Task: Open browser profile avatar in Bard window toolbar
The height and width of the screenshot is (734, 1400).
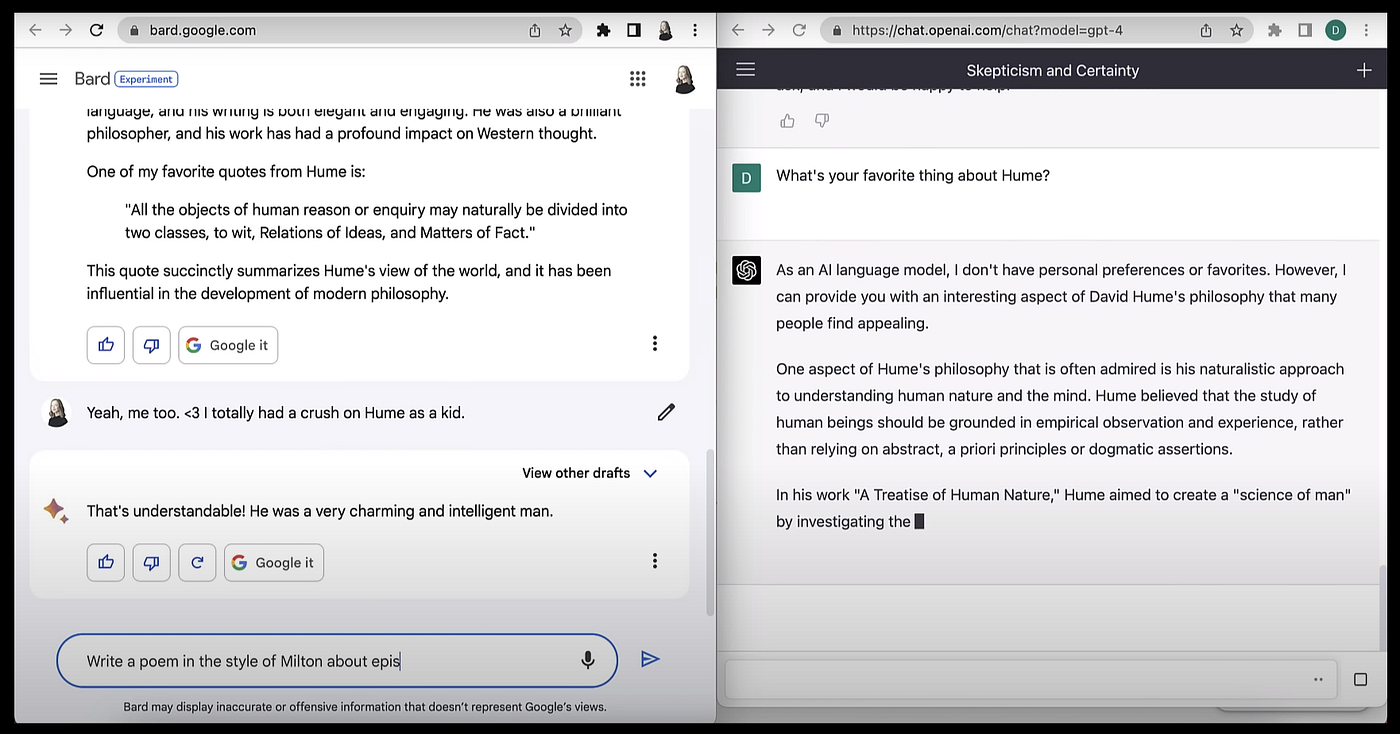Action: [x=665, y=31]
